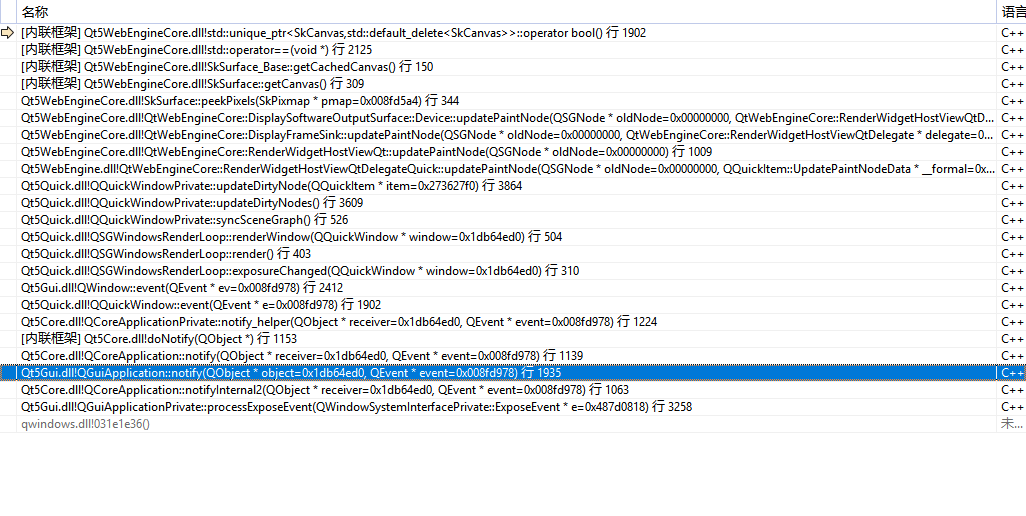Click the 未... language cell of qwindows.dll row
The width and height of the screenshot is (1026, 516).
pyautogui.click(x=1012, y=424)
